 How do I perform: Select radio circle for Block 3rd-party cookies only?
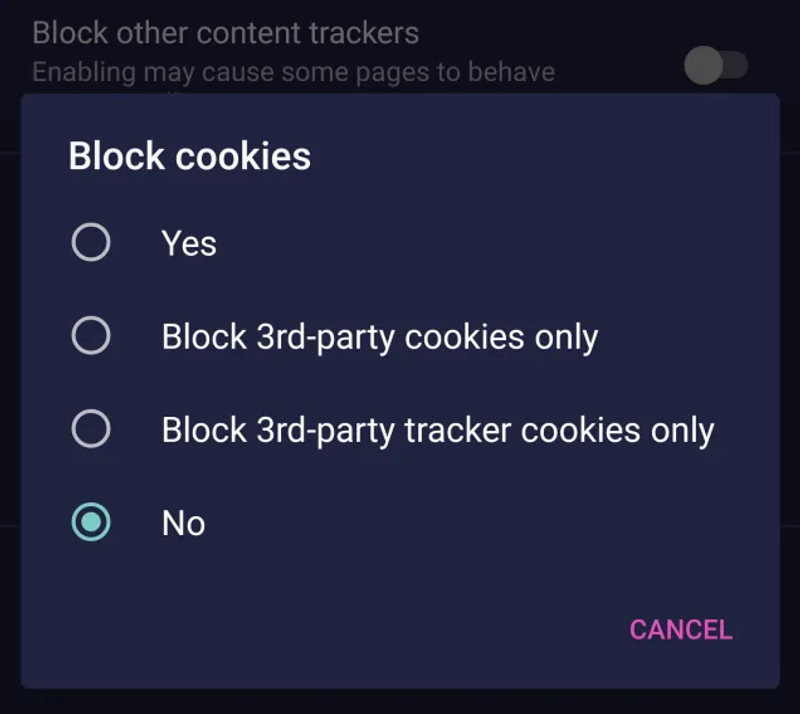coord(91,337)
